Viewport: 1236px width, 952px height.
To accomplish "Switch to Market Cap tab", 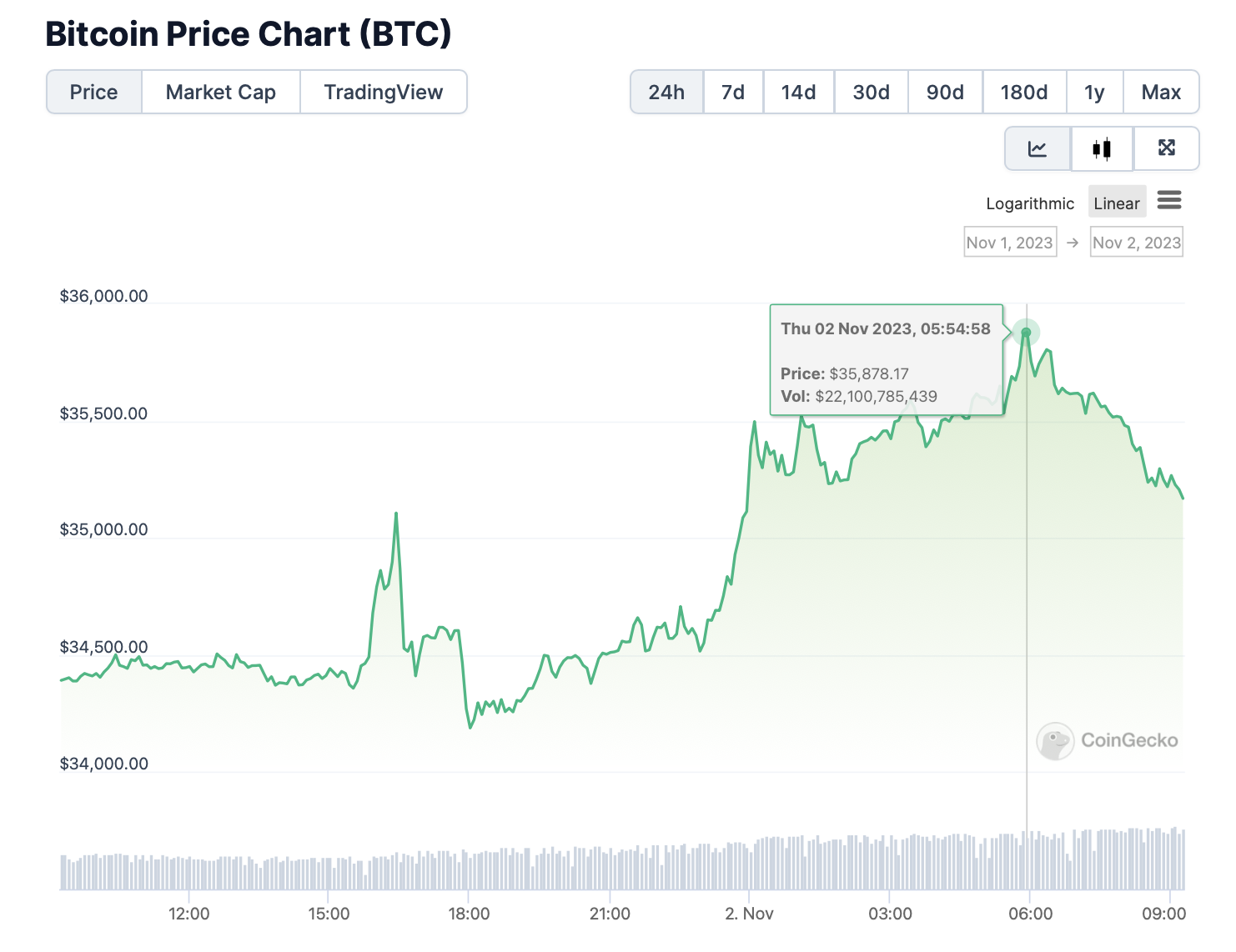I will click(221, 93).
